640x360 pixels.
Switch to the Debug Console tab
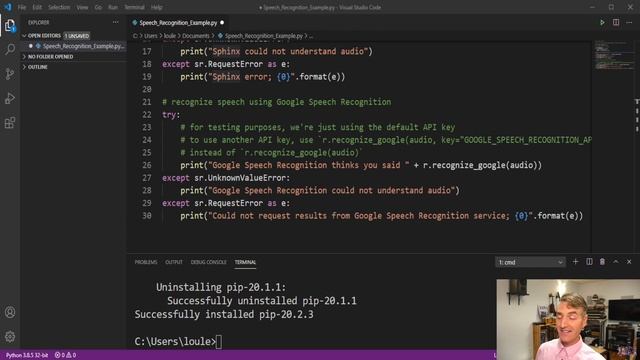(209, 262)
